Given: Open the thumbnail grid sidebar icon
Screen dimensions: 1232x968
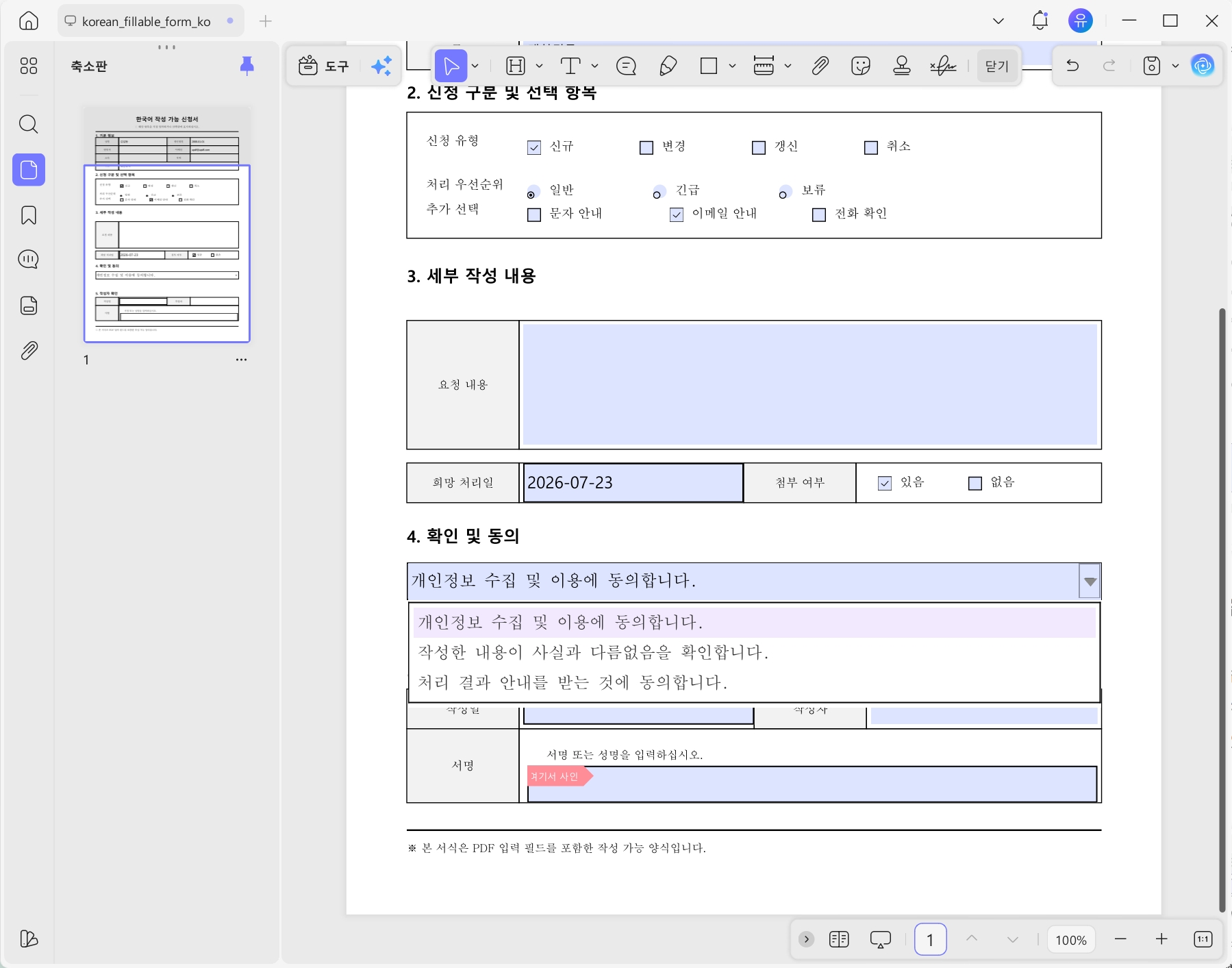Looking at the screenshot, I should (28, 66).
